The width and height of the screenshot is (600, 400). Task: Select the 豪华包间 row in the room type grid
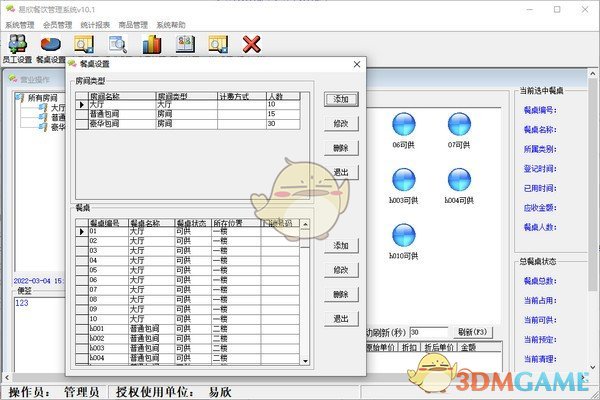click(x=188, y=124)
